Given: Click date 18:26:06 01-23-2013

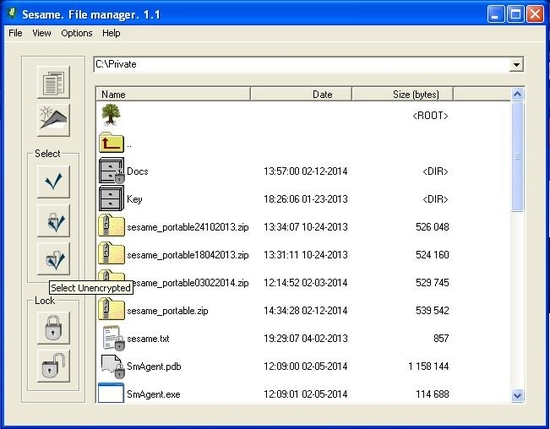Looking at the screenshot, I should (x=306, y=199).
